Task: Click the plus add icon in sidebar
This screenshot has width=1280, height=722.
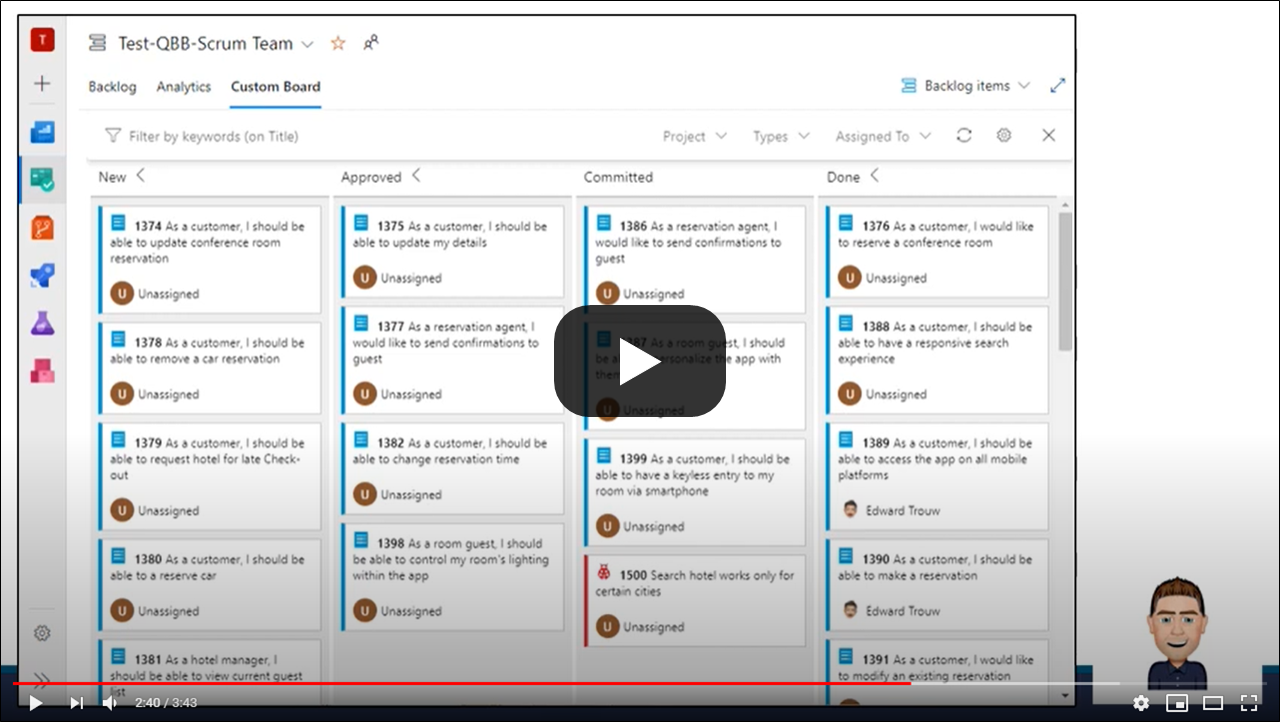Action: point(42,84)
